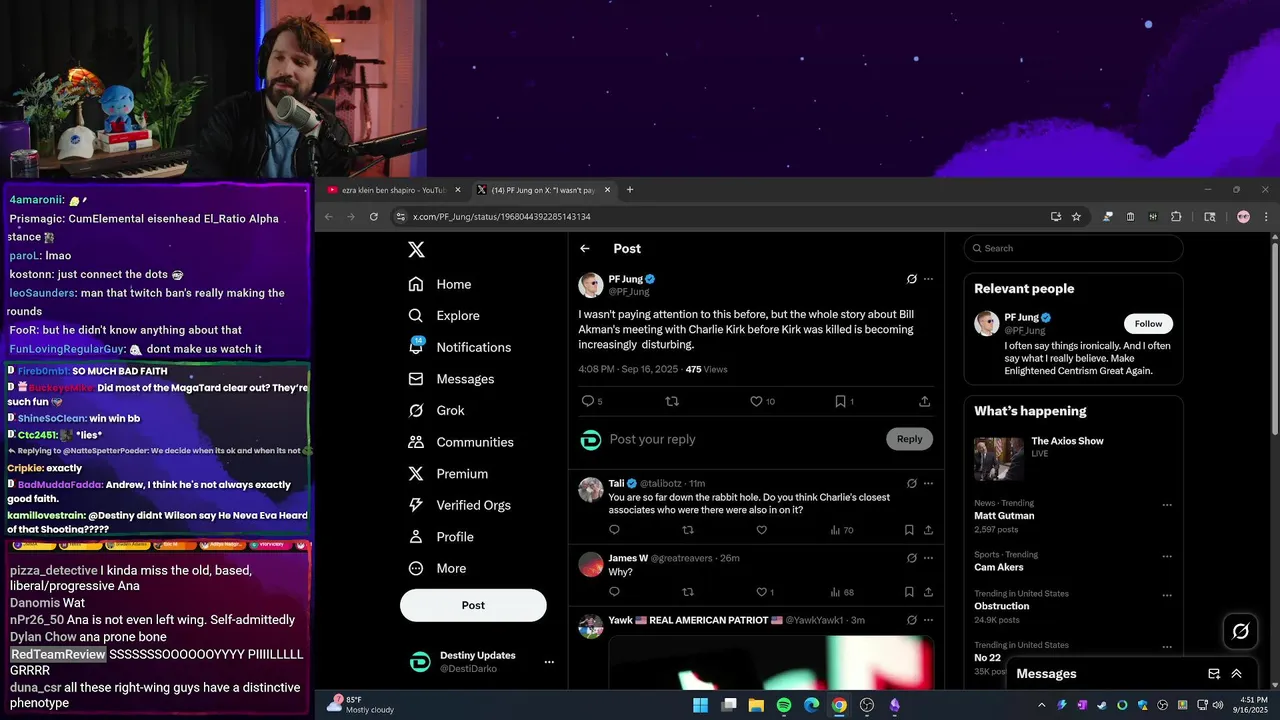Open the Windows Start menu

701,705
